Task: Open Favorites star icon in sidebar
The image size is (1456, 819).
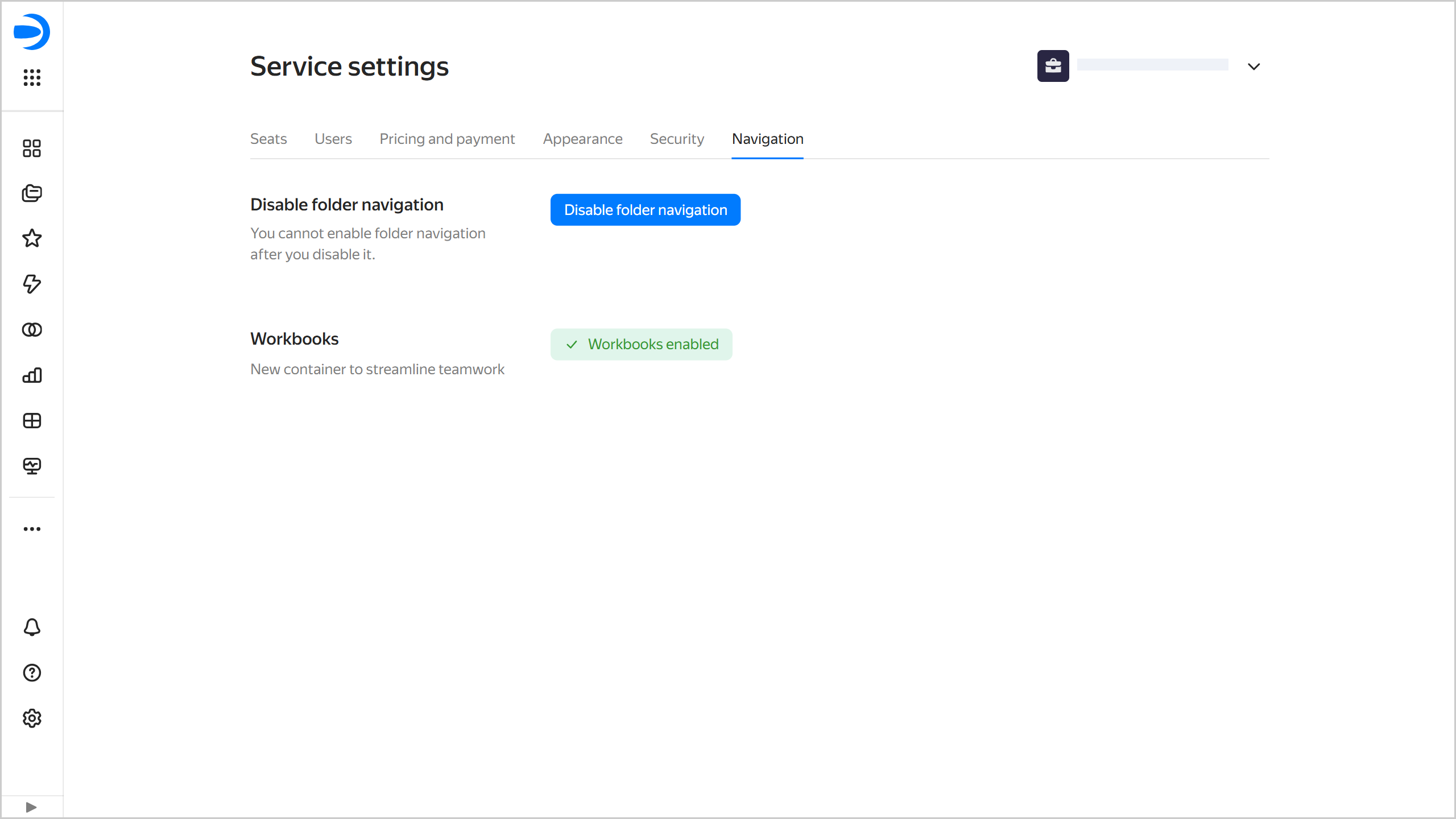Action: coord(32,238)
